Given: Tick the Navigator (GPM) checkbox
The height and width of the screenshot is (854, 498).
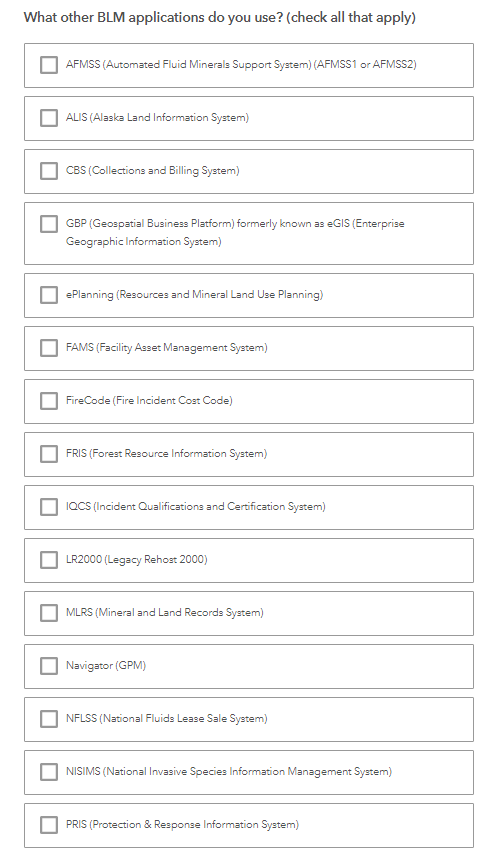Looking at the screenshot, I should click(x=48, y=666).
